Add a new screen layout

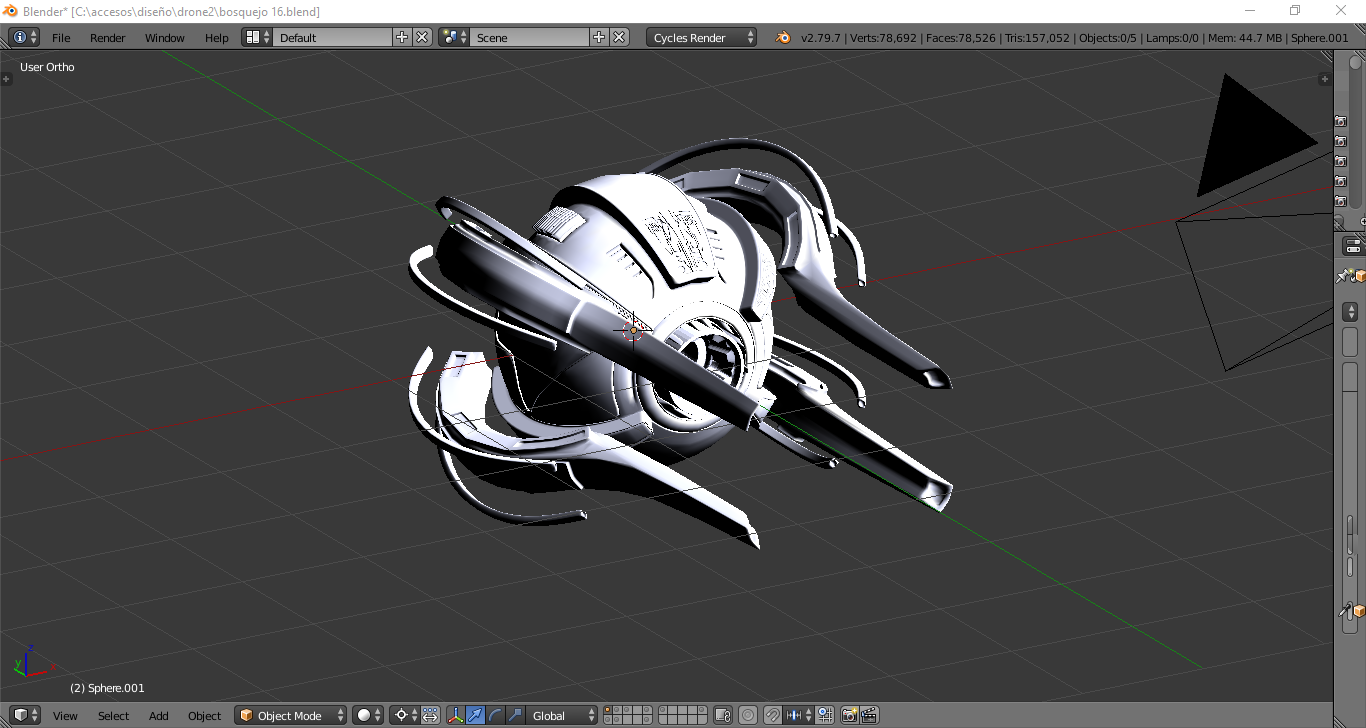pos(402,37)
